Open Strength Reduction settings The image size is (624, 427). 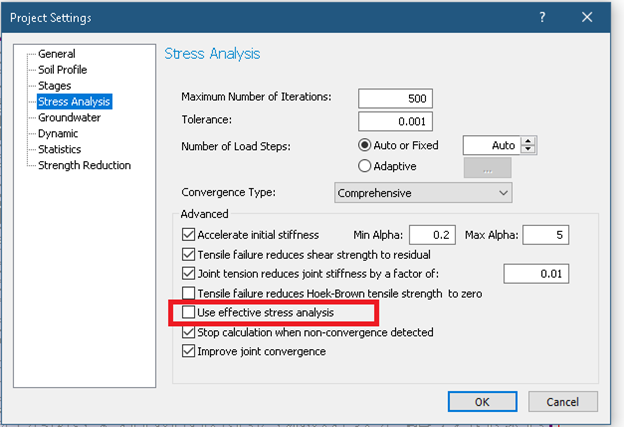[84, 166]
